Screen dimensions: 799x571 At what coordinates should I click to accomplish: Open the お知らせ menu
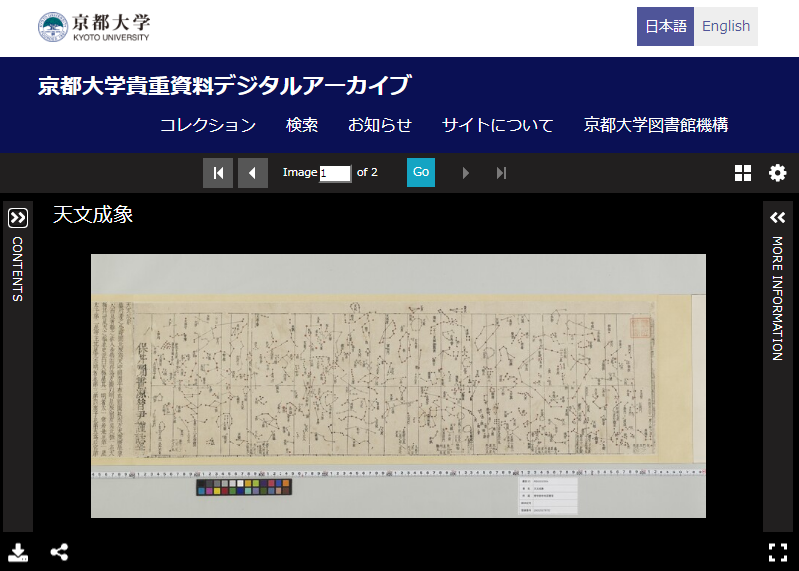click(x=380, y=125)
